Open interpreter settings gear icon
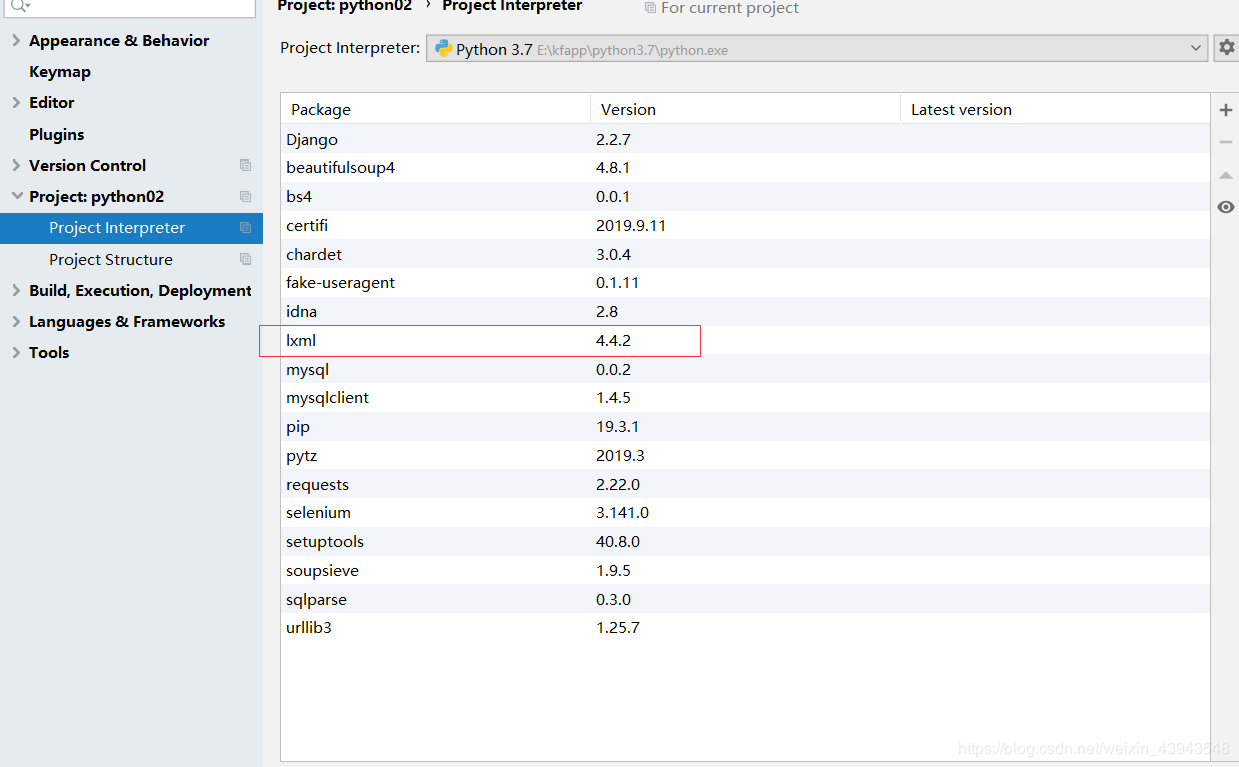The width and height of the screenshot is (1239, 767). [x=1227, y=47]
